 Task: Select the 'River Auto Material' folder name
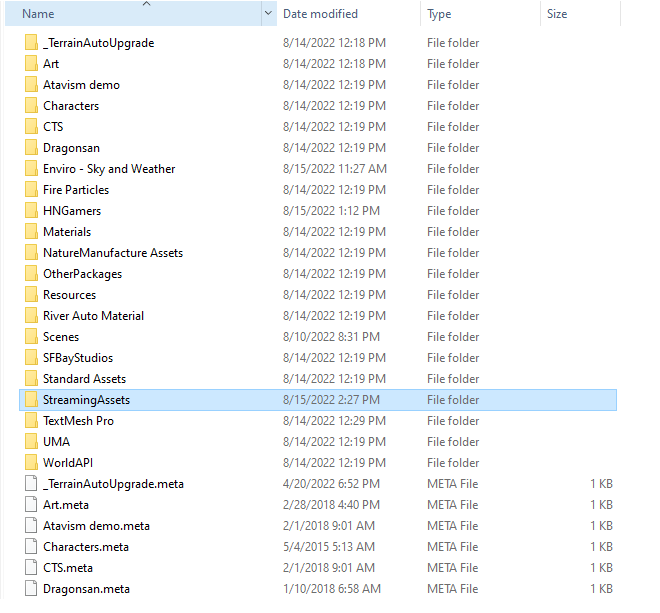tap(93, 316)
